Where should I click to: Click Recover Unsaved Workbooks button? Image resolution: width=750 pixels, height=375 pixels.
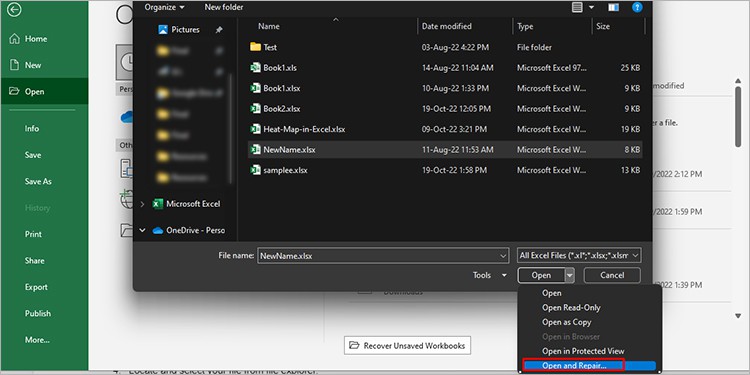coord(408,345)
